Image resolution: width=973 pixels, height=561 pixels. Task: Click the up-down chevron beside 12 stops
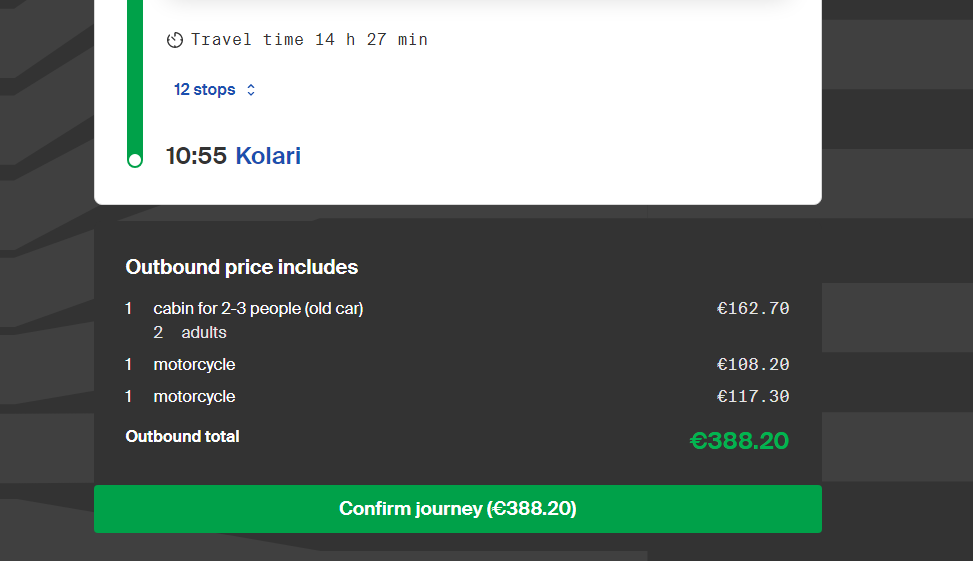[251, 90]
